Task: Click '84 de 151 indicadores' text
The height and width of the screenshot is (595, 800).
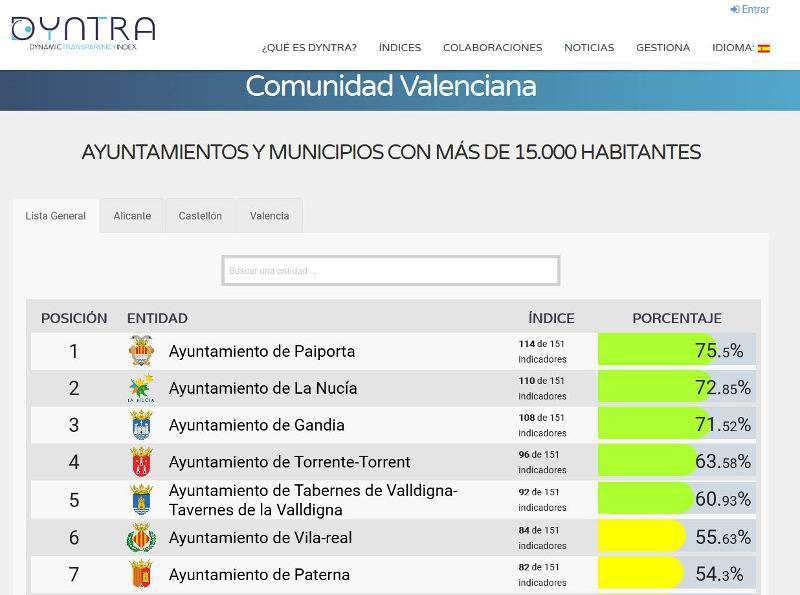Action: [x=542, y=537]
